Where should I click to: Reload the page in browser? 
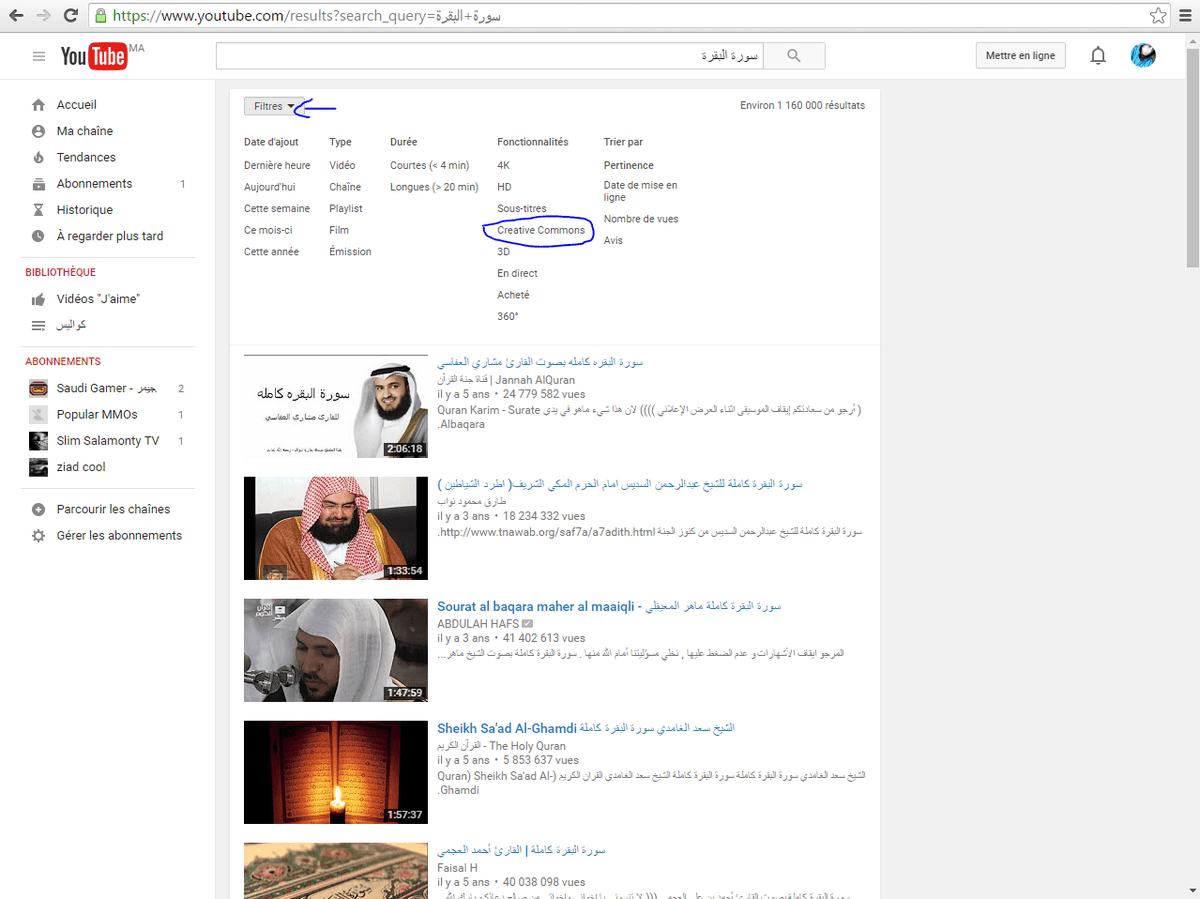pos(70,16)
